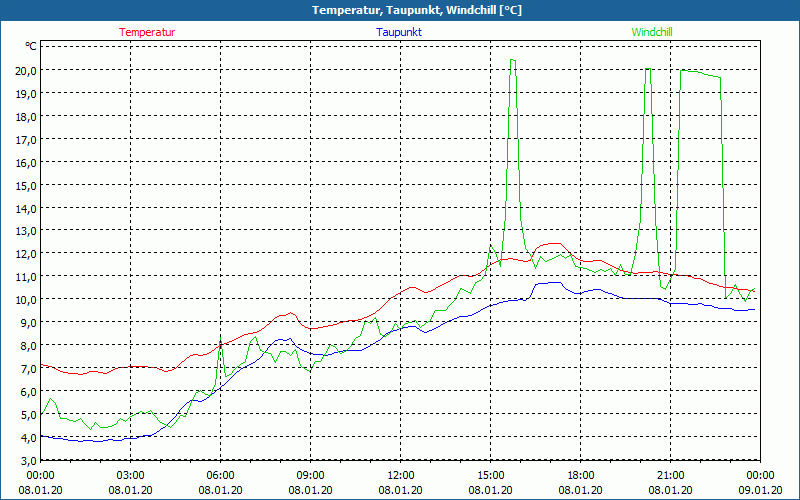Click the first Windchill spike peak after 15:00
Screen dimensions: 800x500
(513, 60)
